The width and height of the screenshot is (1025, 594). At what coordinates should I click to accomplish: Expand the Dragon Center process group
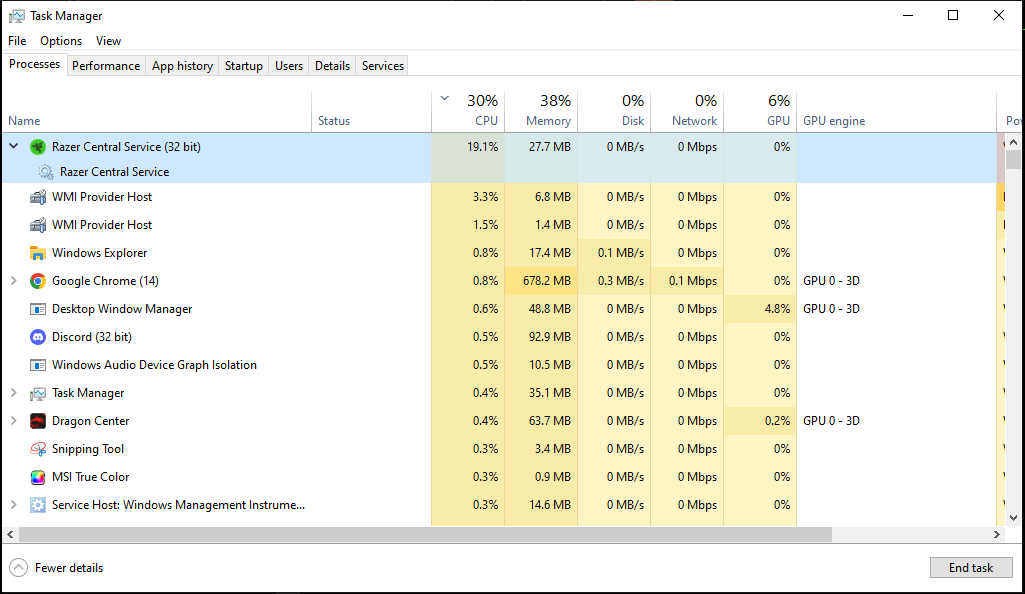click(x=14, y=420)
